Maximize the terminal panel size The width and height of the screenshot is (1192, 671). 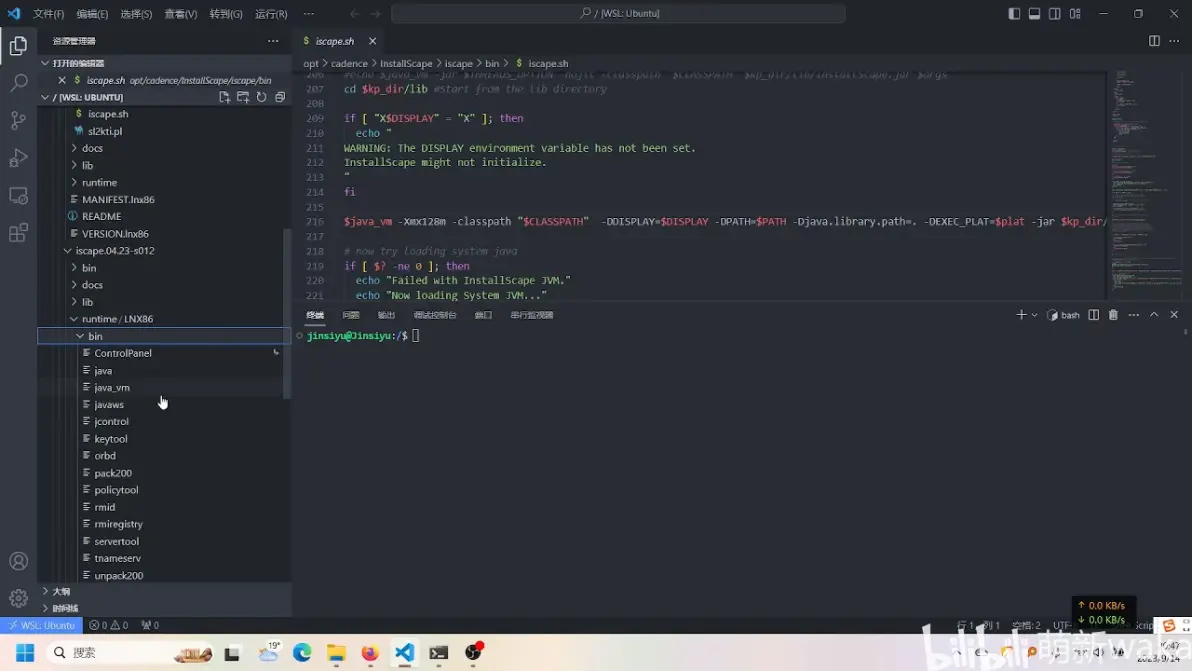(x=1154, y=315)
